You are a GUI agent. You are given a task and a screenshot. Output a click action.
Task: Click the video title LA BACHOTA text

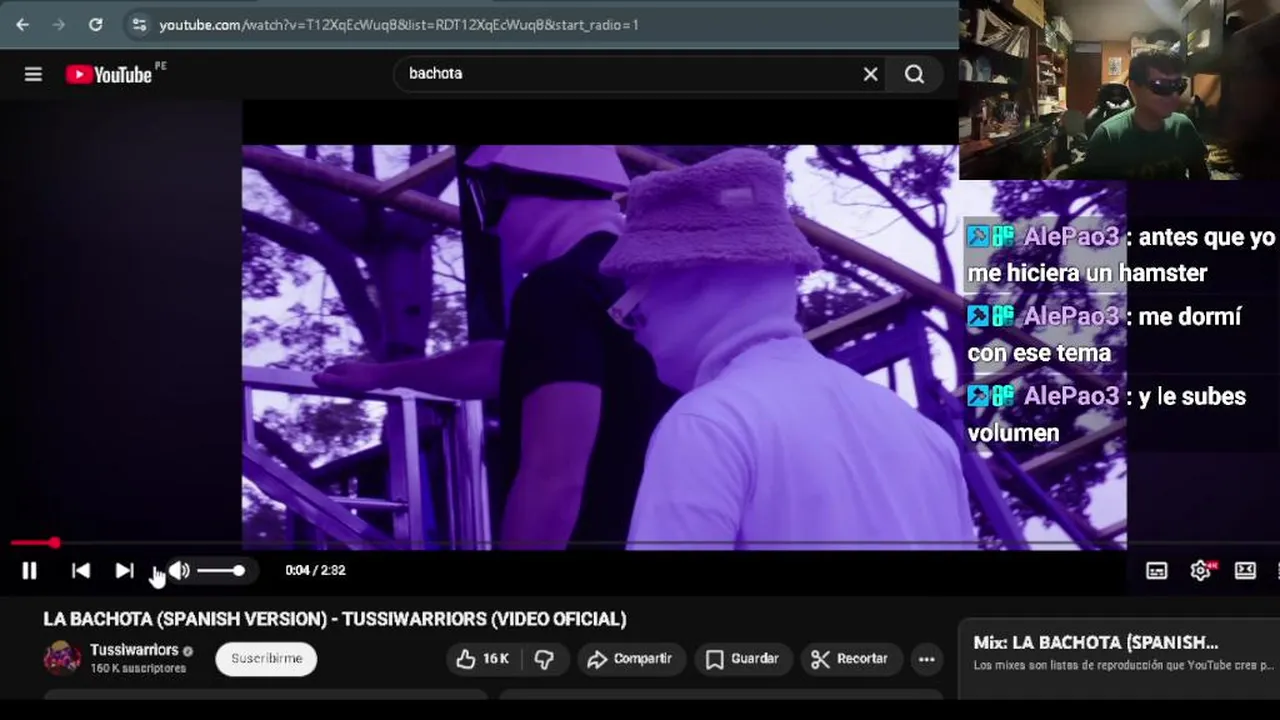335,619
